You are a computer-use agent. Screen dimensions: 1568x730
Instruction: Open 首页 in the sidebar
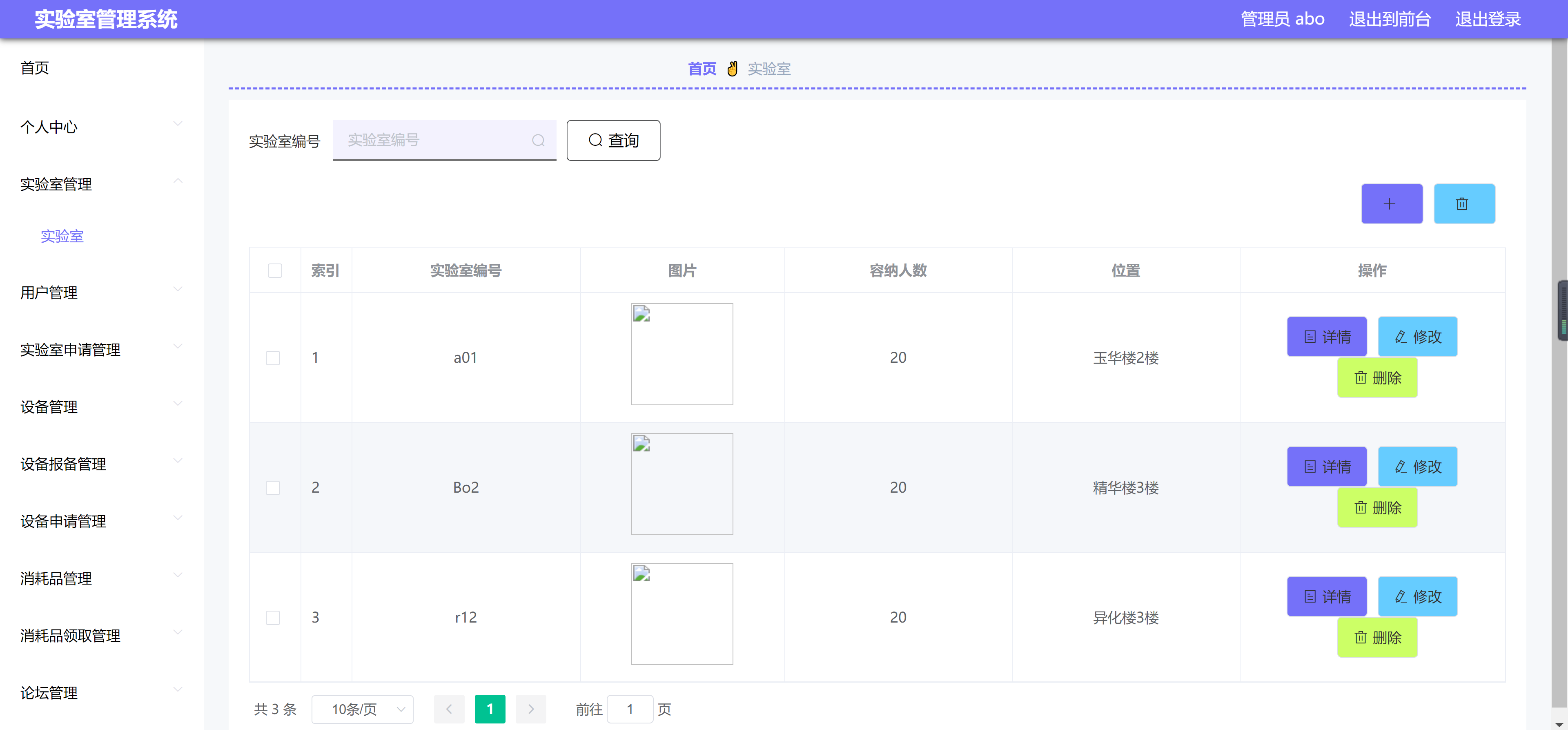point(35,67)
